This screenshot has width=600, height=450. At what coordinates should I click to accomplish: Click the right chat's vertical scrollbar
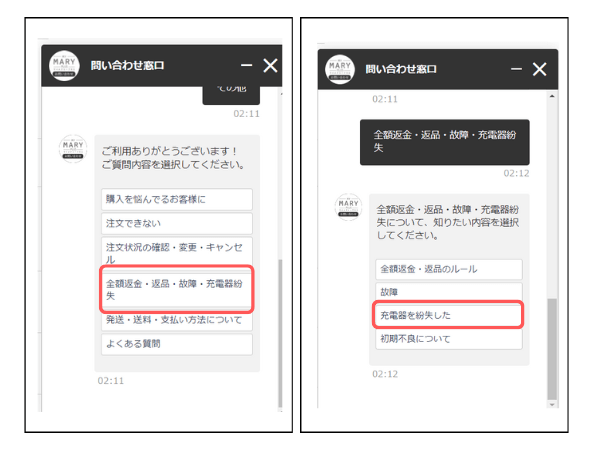(549, 350)
